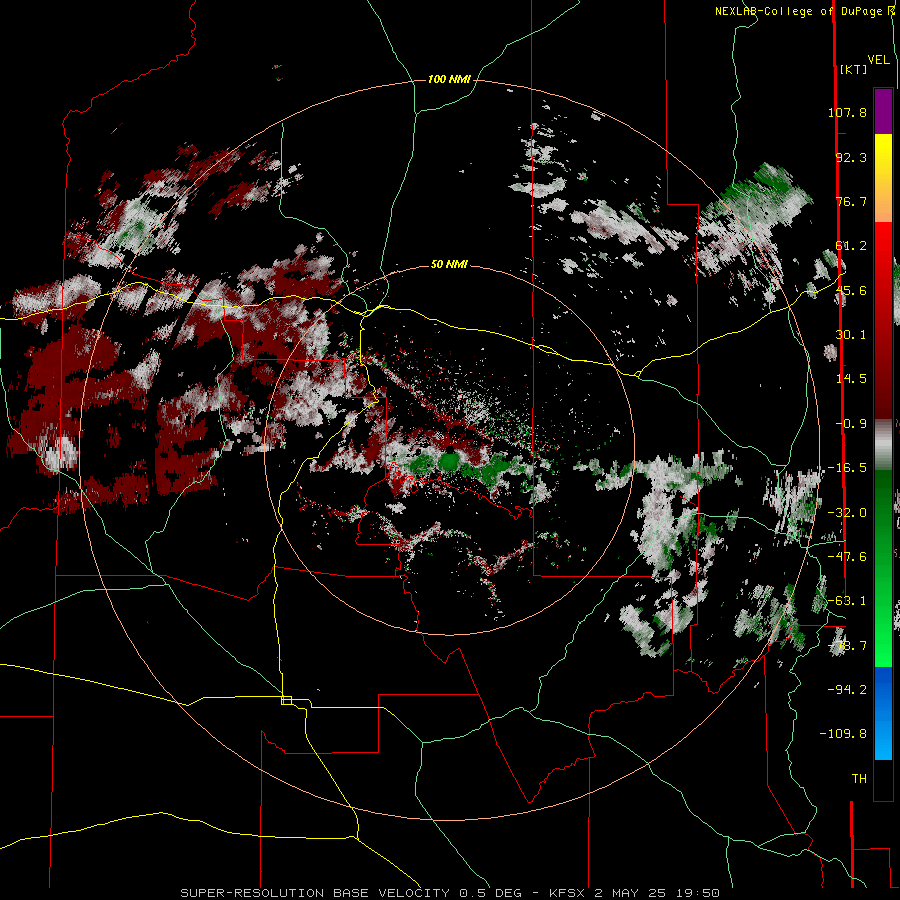Select the -16.5 scale value
The image size is (900, 900).
(847, 468)
